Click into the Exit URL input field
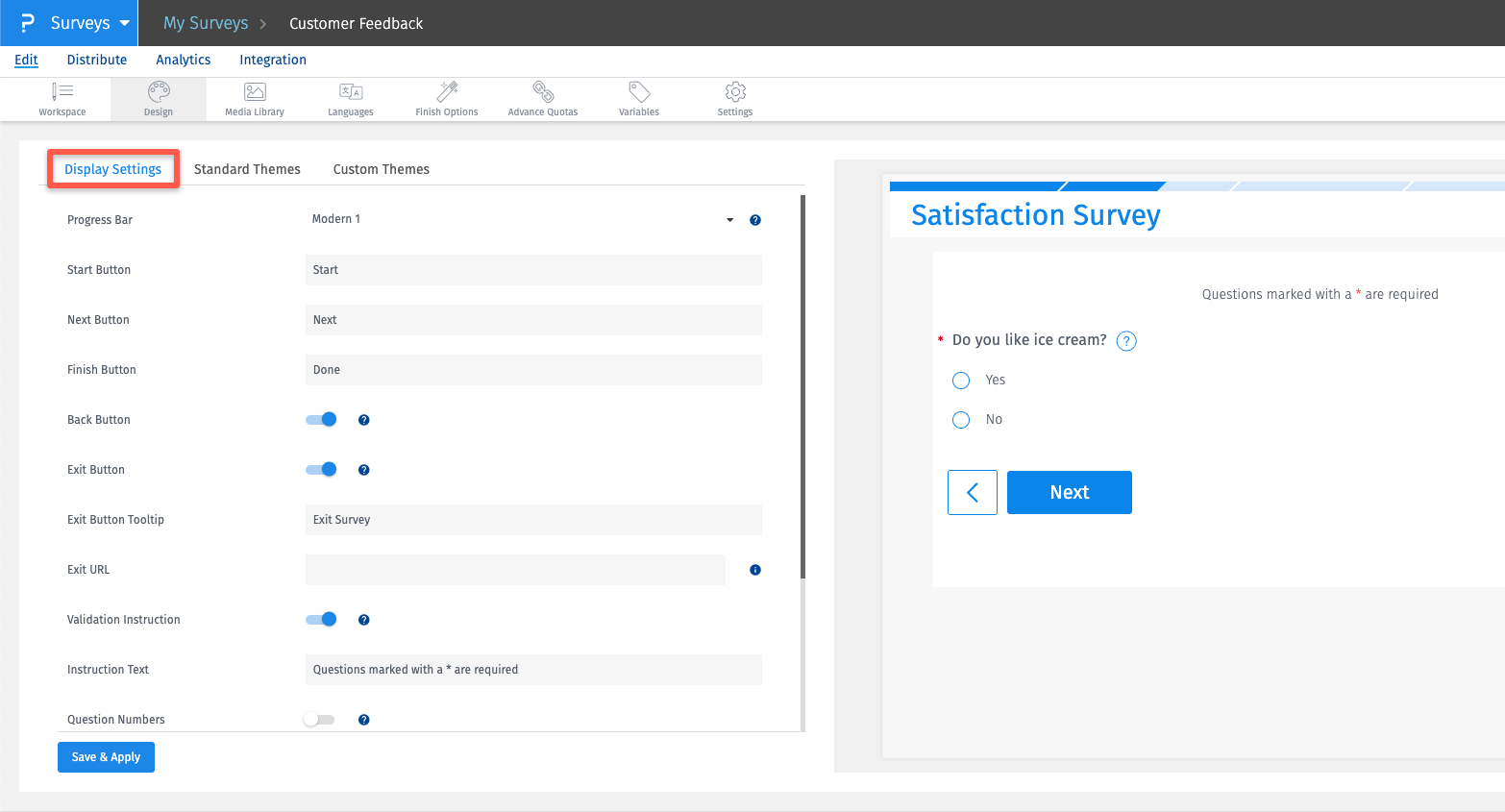This screenshot has width=1505, height=812. pos(515,570)
